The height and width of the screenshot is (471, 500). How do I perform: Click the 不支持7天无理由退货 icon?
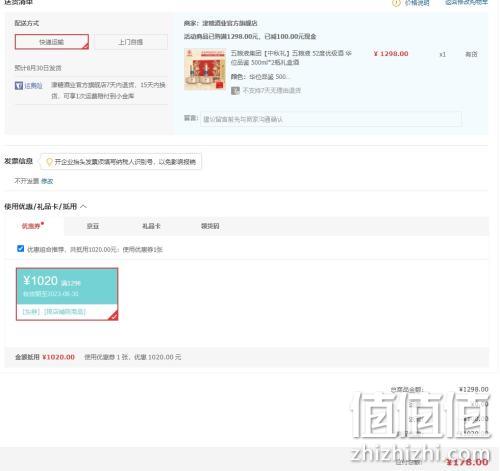click(x=235, y=90)
